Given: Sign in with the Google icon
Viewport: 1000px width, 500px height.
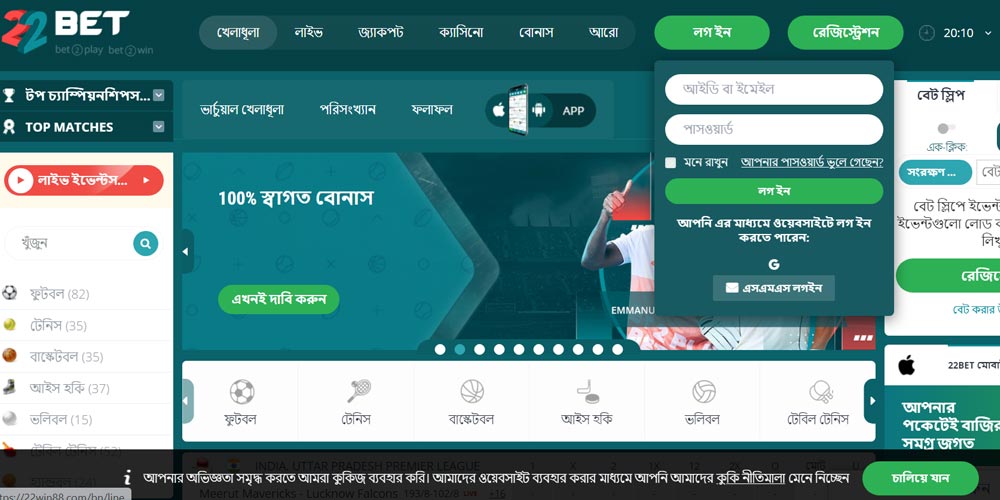Looking at the screenshot, I should 774,264.
